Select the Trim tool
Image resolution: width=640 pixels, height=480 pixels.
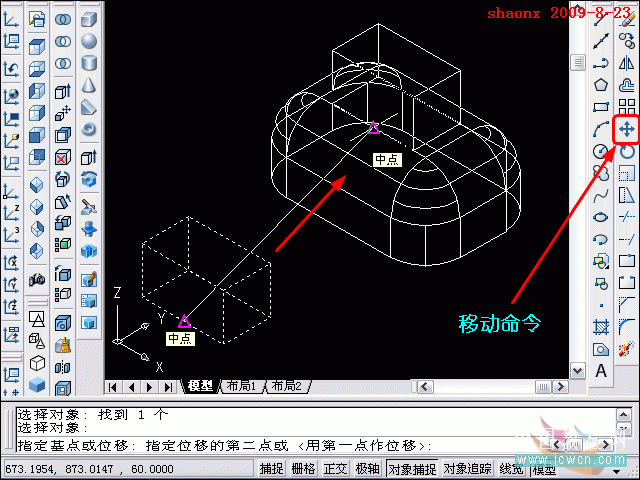pos(627,216)
